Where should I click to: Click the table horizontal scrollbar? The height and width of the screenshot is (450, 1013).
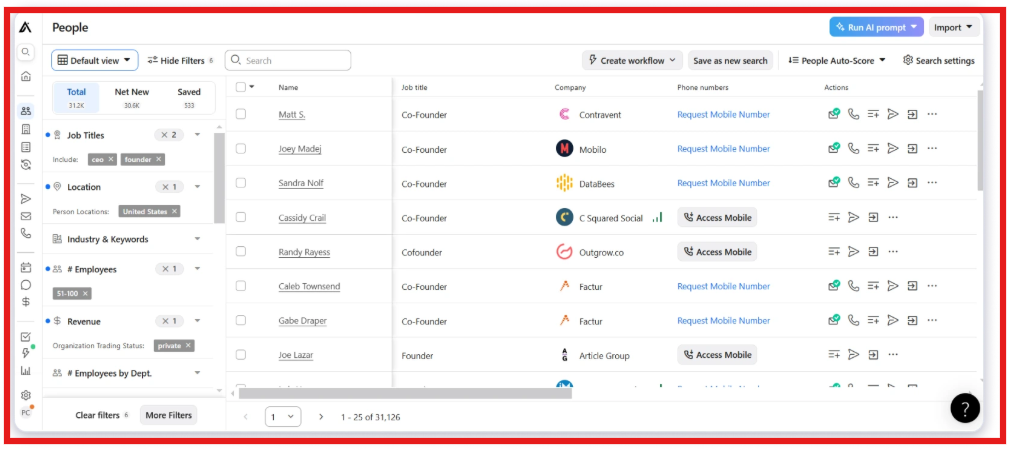405,393
